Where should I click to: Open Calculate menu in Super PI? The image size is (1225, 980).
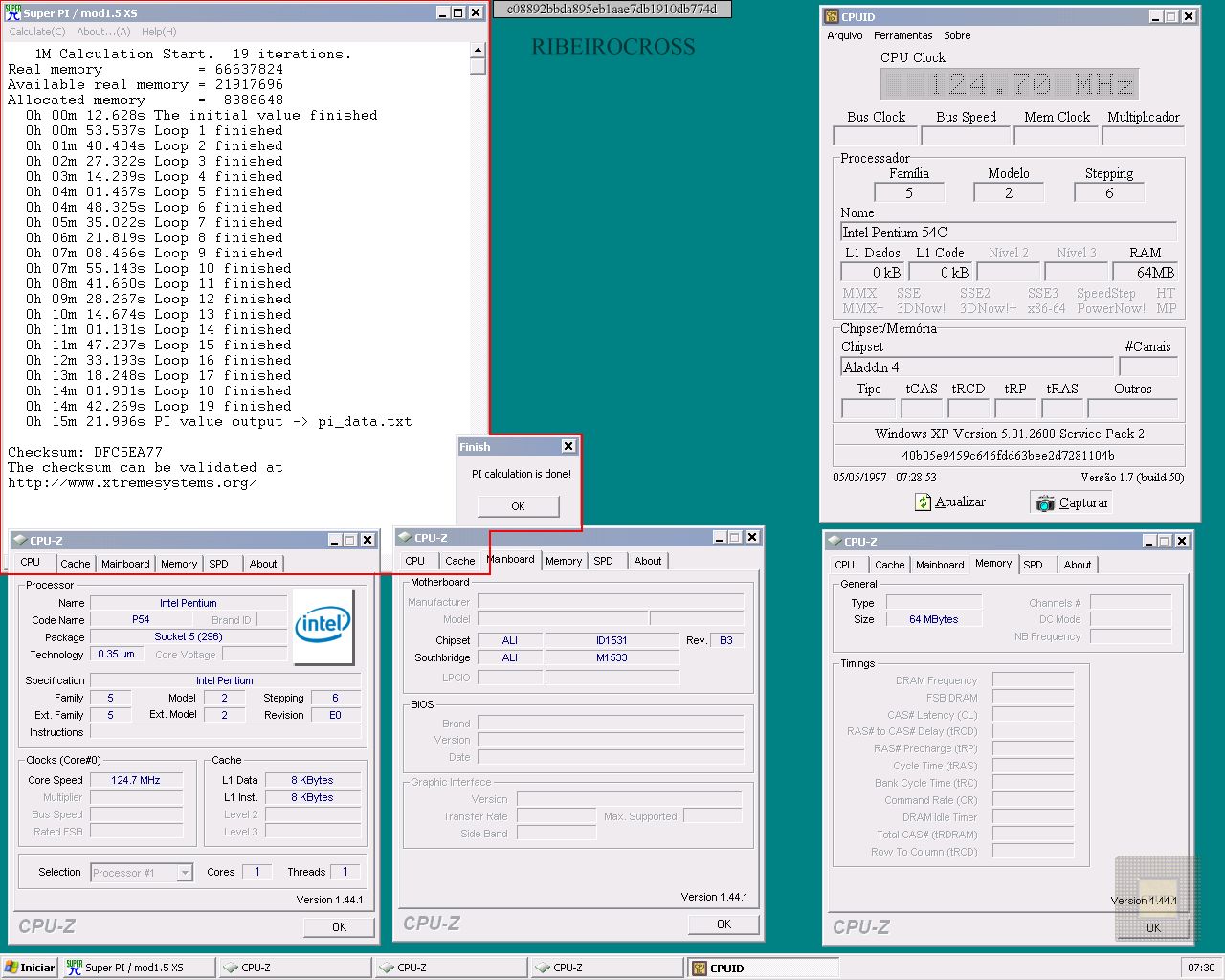tap(36, 32)
